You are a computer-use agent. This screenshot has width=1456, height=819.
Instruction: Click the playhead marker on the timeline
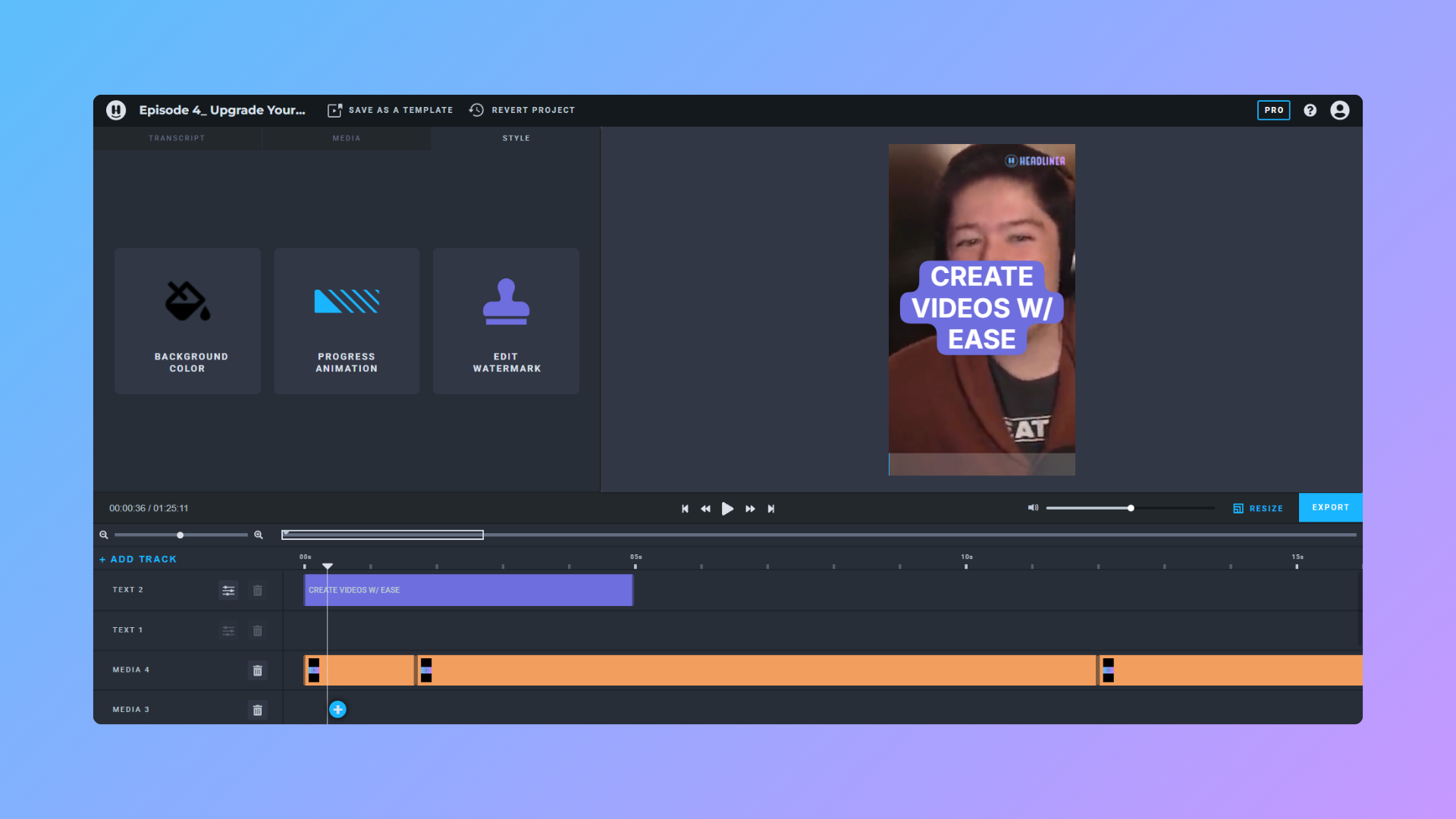pyautogui.click(x=328, y=566)
